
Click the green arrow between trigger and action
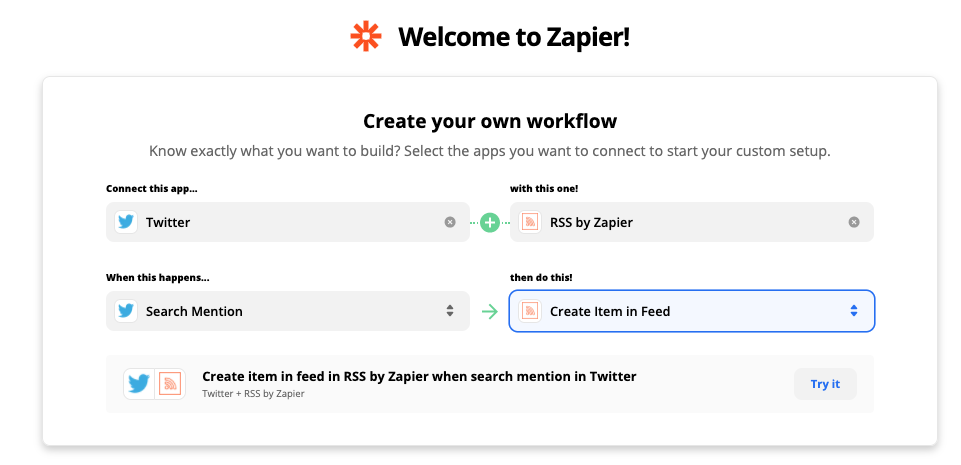point(490,311)
